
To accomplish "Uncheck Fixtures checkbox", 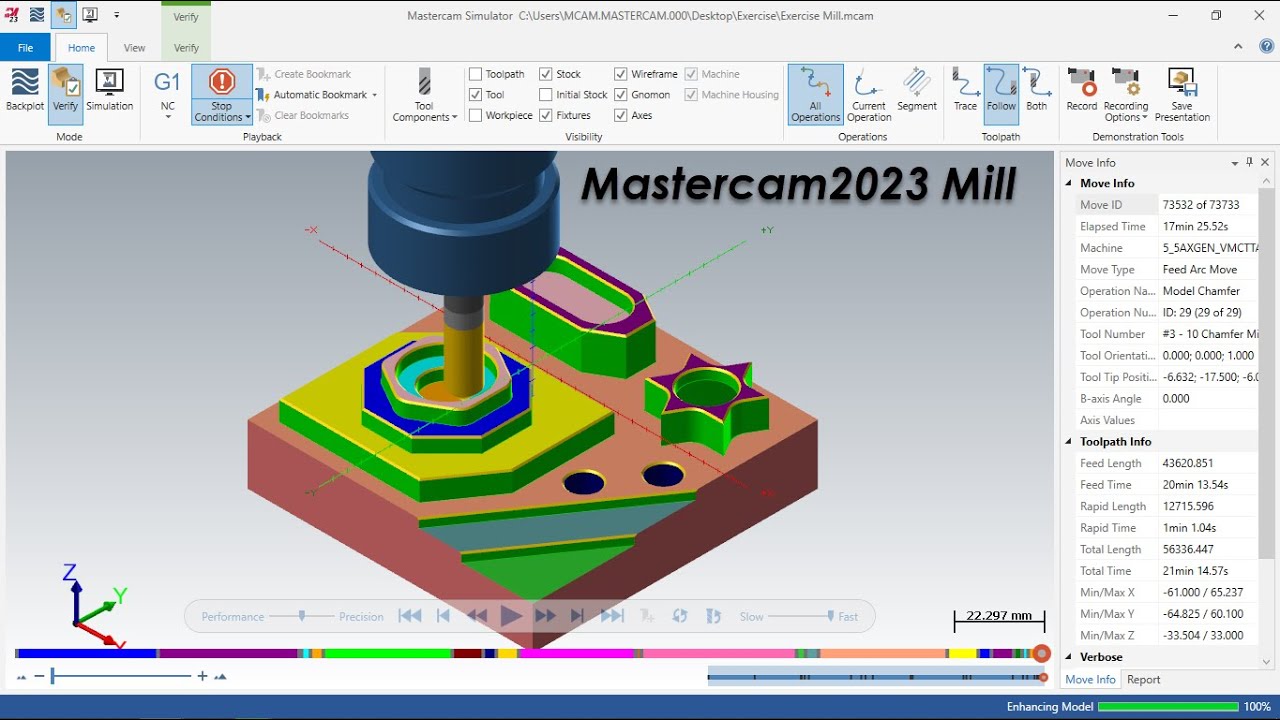I will coord(546,115).
